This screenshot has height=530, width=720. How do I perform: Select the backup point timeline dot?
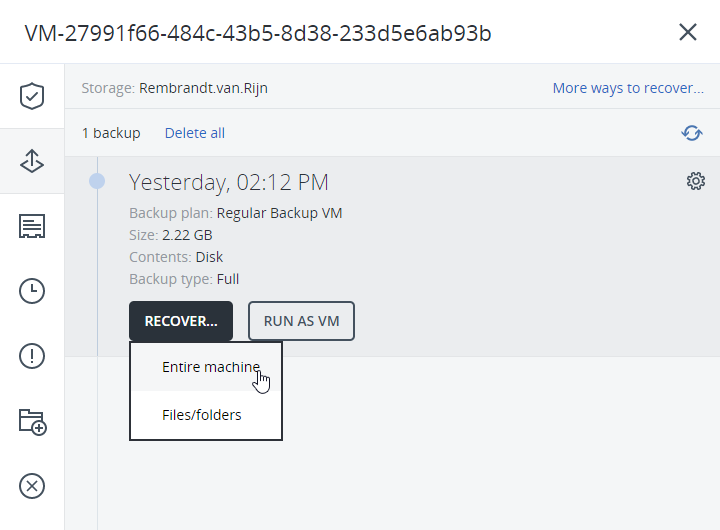point(97,181)
